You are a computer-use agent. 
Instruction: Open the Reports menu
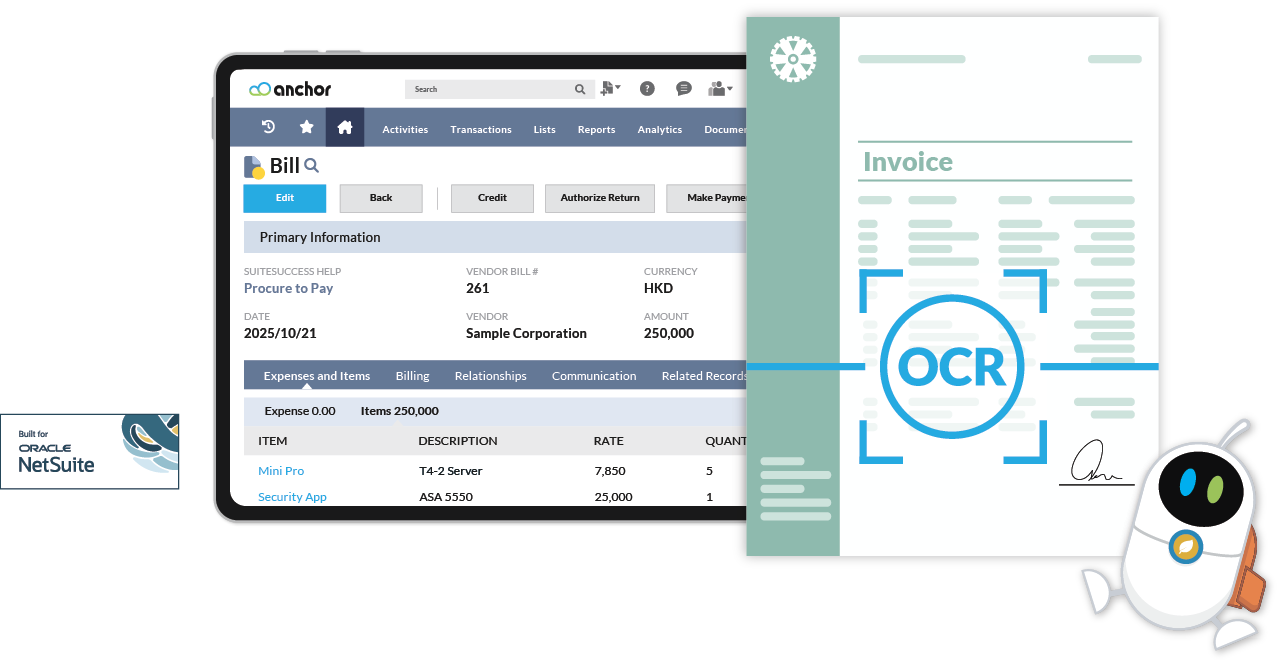point(596,129)
